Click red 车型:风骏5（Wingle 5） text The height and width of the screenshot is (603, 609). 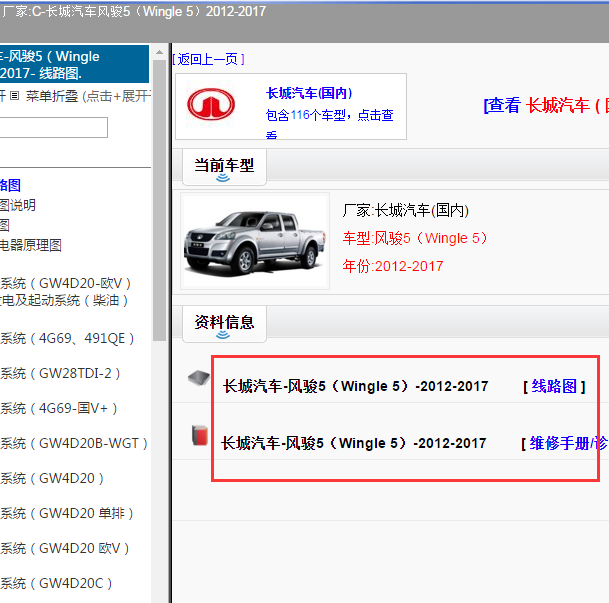[x=414, y=238]
